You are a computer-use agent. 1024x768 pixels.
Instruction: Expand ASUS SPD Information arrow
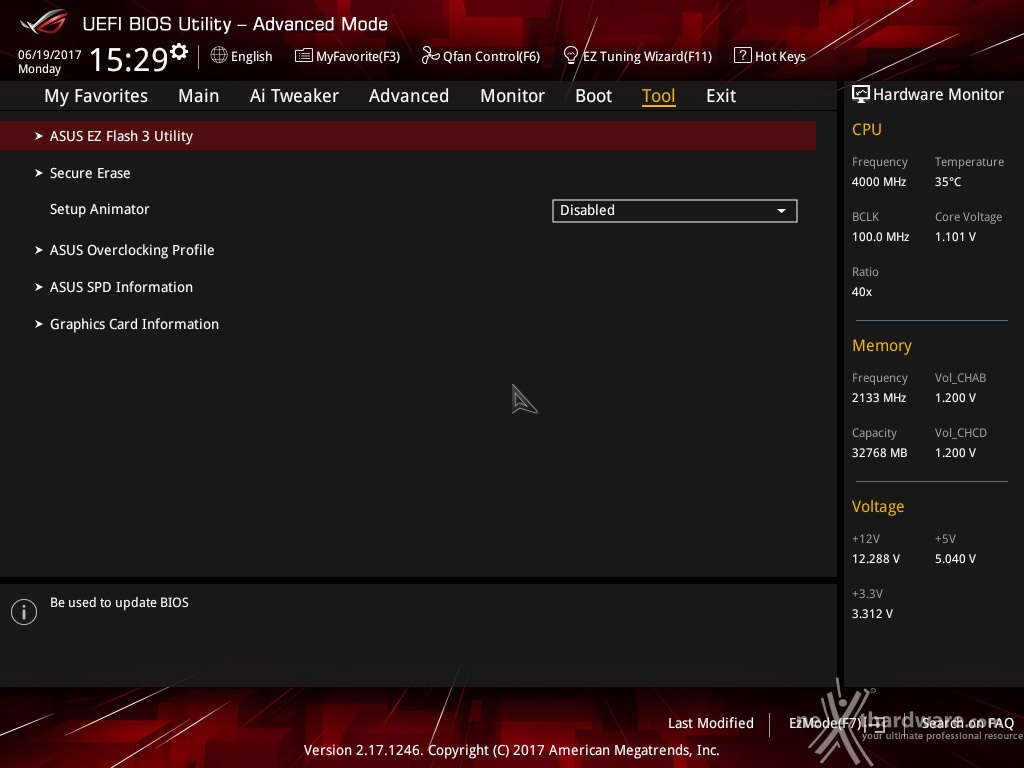coord(39,287)
